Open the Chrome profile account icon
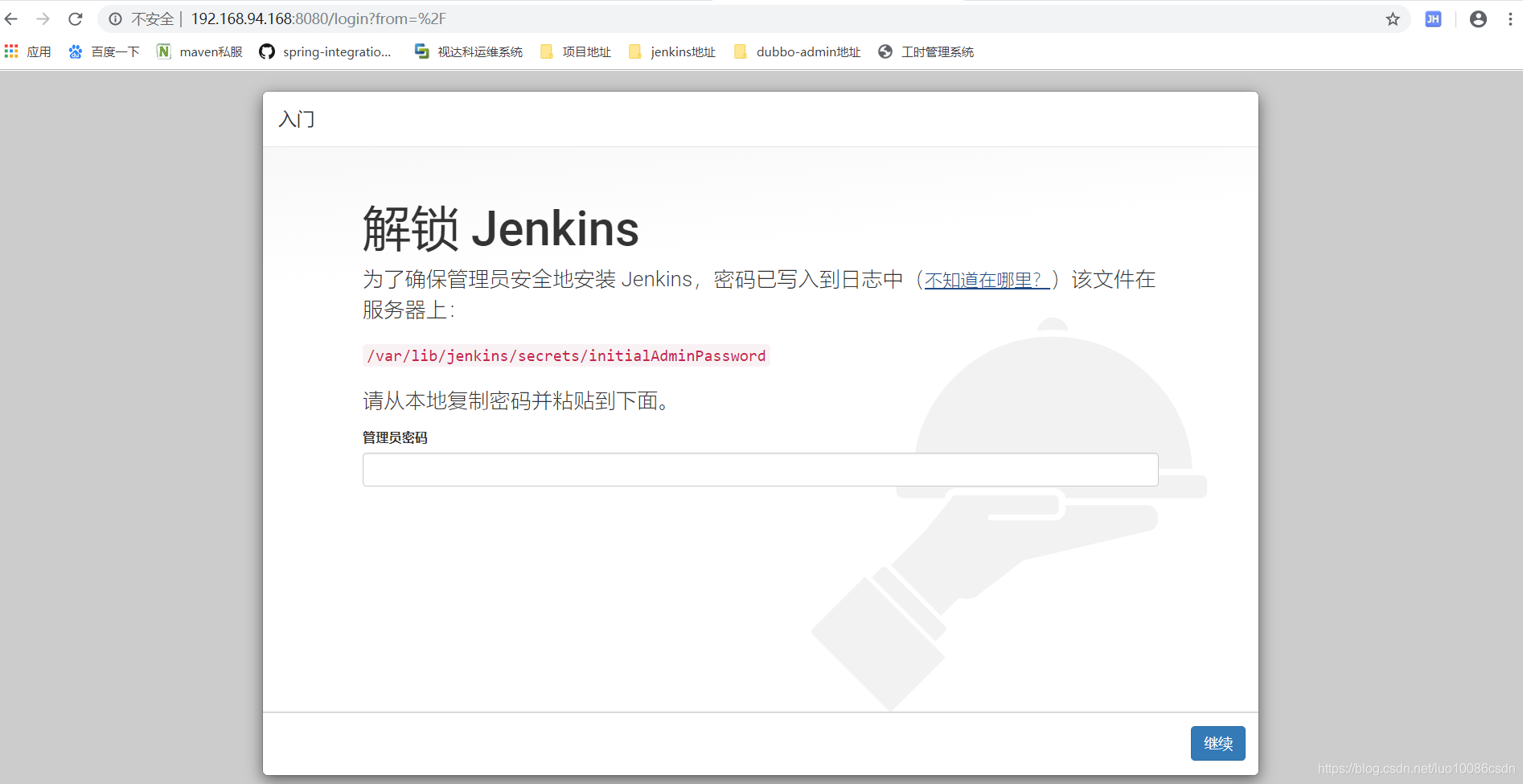Viewport: 1523px width, 784px height. click(x=1478, y=18)
